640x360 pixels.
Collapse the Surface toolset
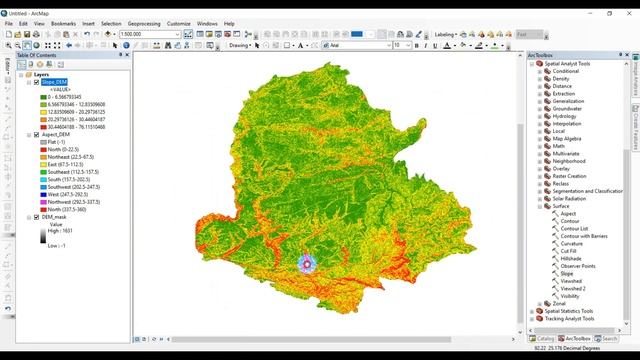pos(540,207)
